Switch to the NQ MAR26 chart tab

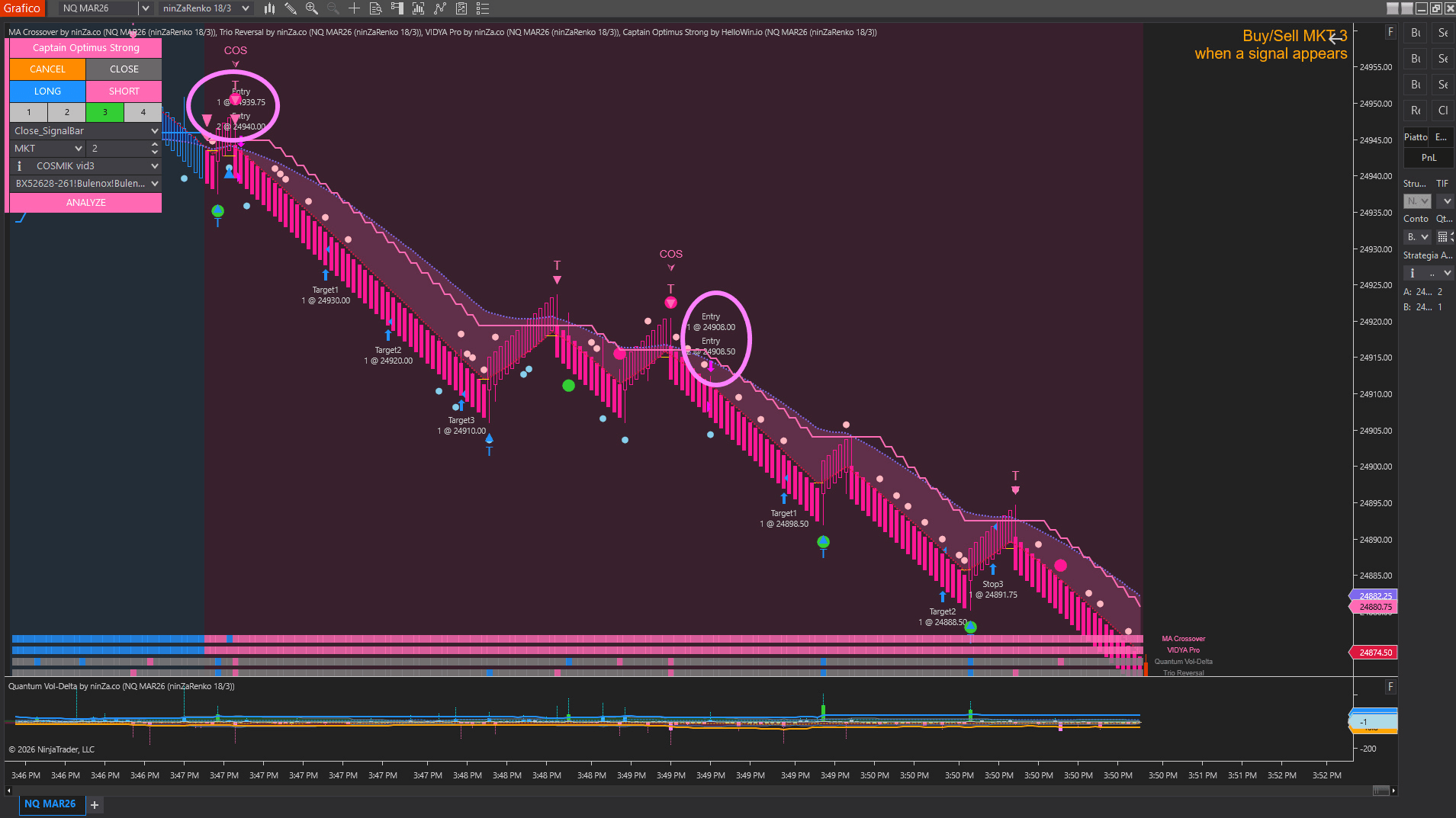pyautogui.click(x=50, y=804)
